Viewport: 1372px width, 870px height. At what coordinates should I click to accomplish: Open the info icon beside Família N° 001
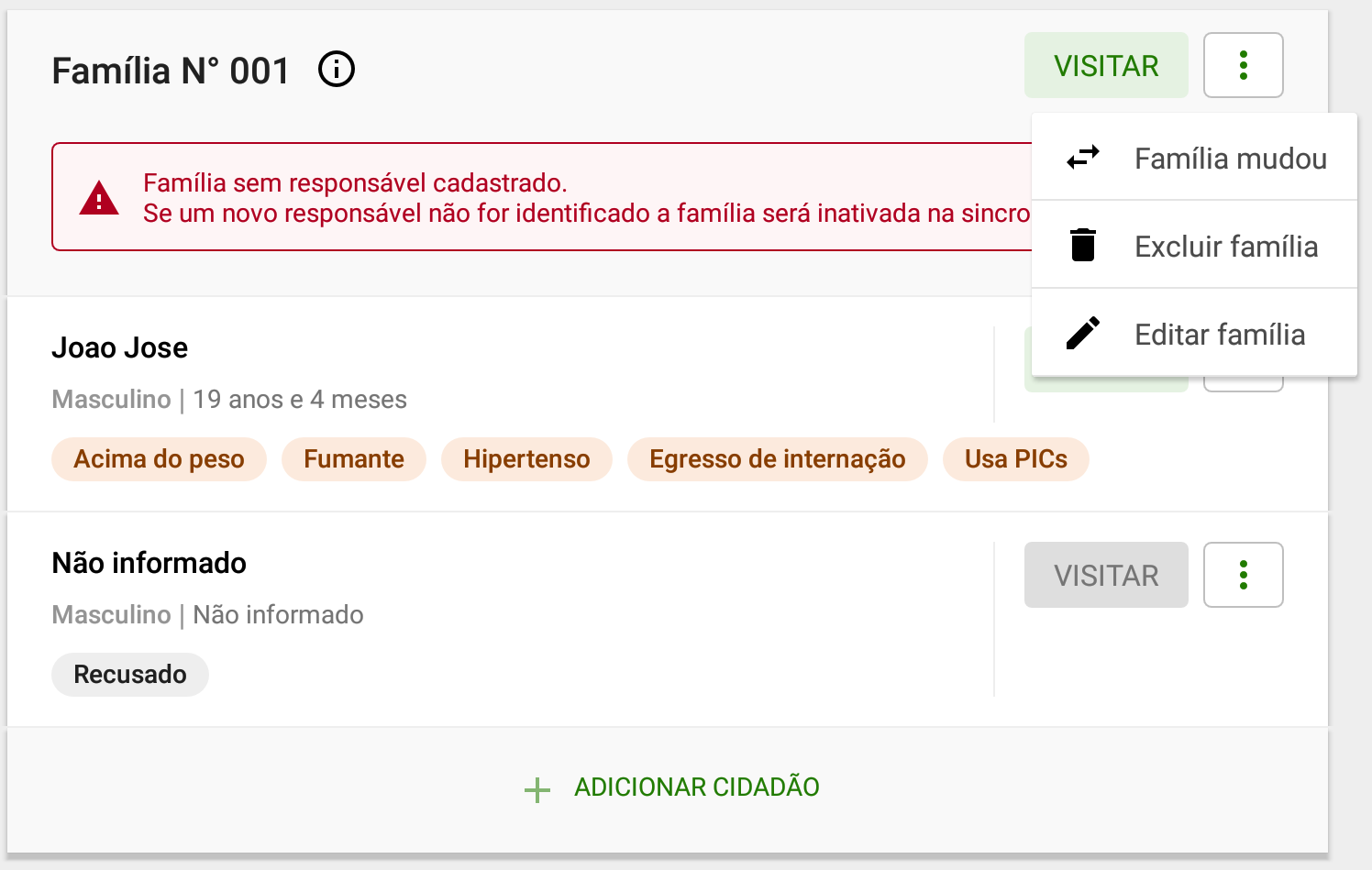(x=337, y=69)
